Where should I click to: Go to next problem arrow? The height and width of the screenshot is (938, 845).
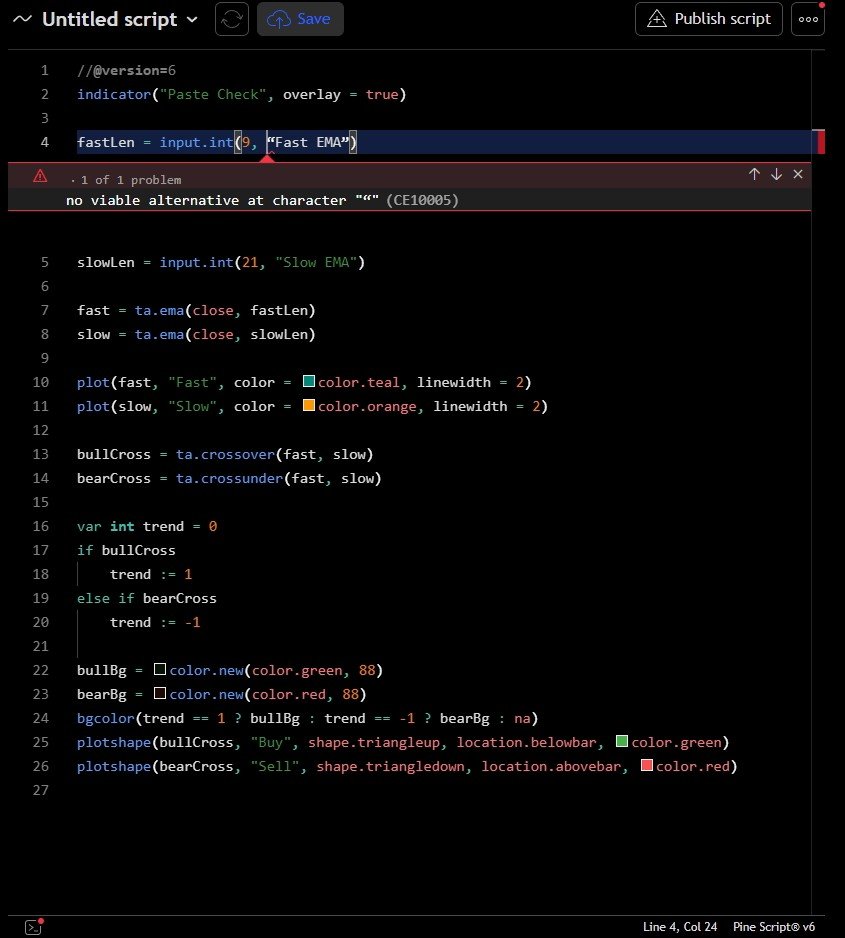776,174
